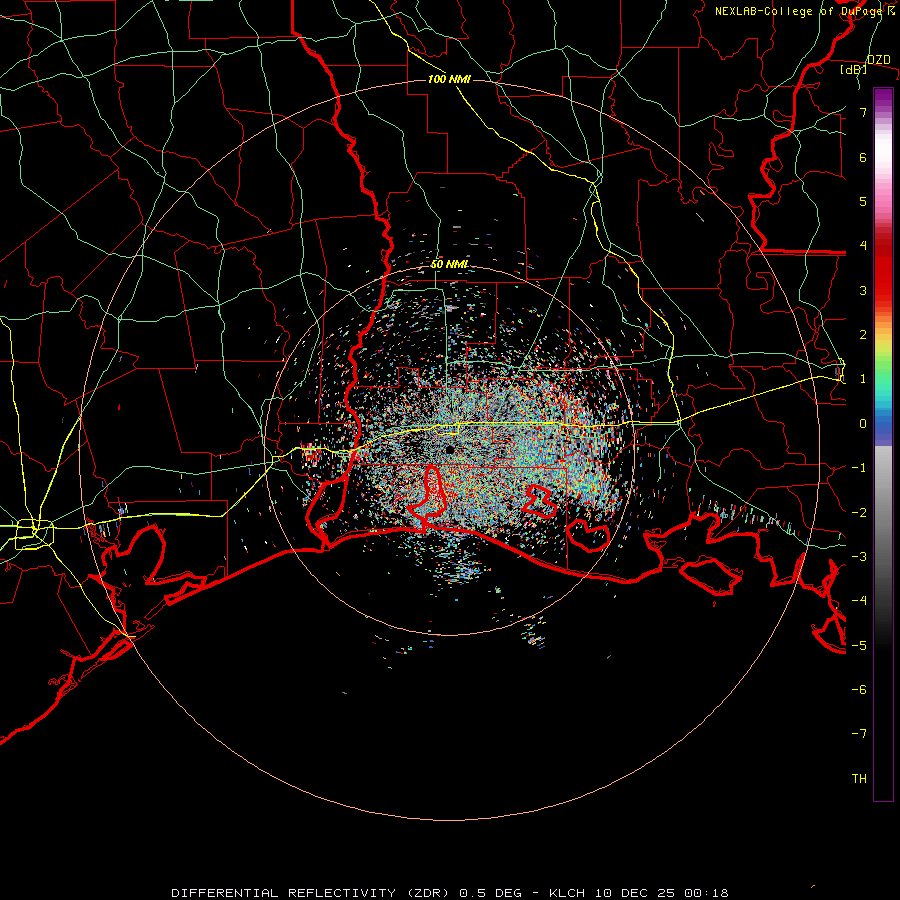Select the -1 tick on the scale
Viewport: 900px width, 900px height.
tap(859, 468)
